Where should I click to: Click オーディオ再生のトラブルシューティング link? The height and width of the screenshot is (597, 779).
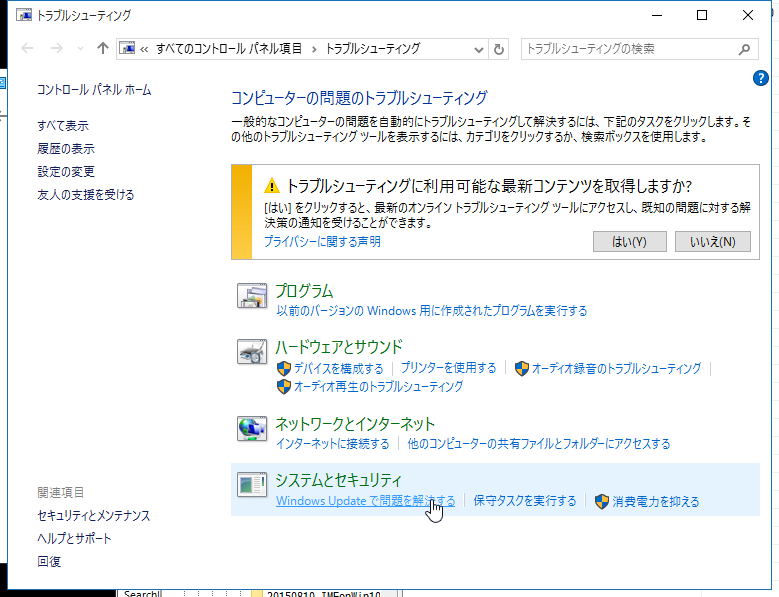click(378, 386)
